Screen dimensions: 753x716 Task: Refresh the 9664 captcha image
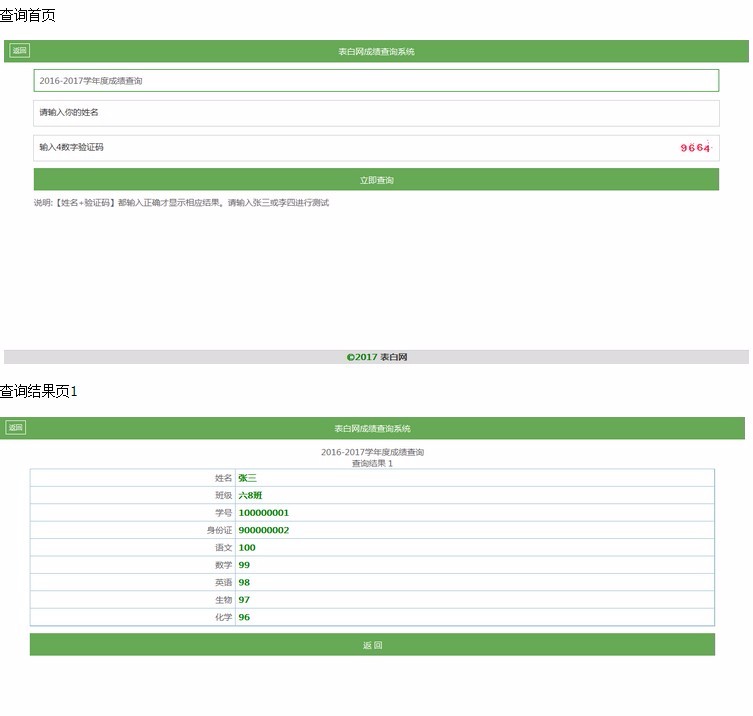point(695,147)
